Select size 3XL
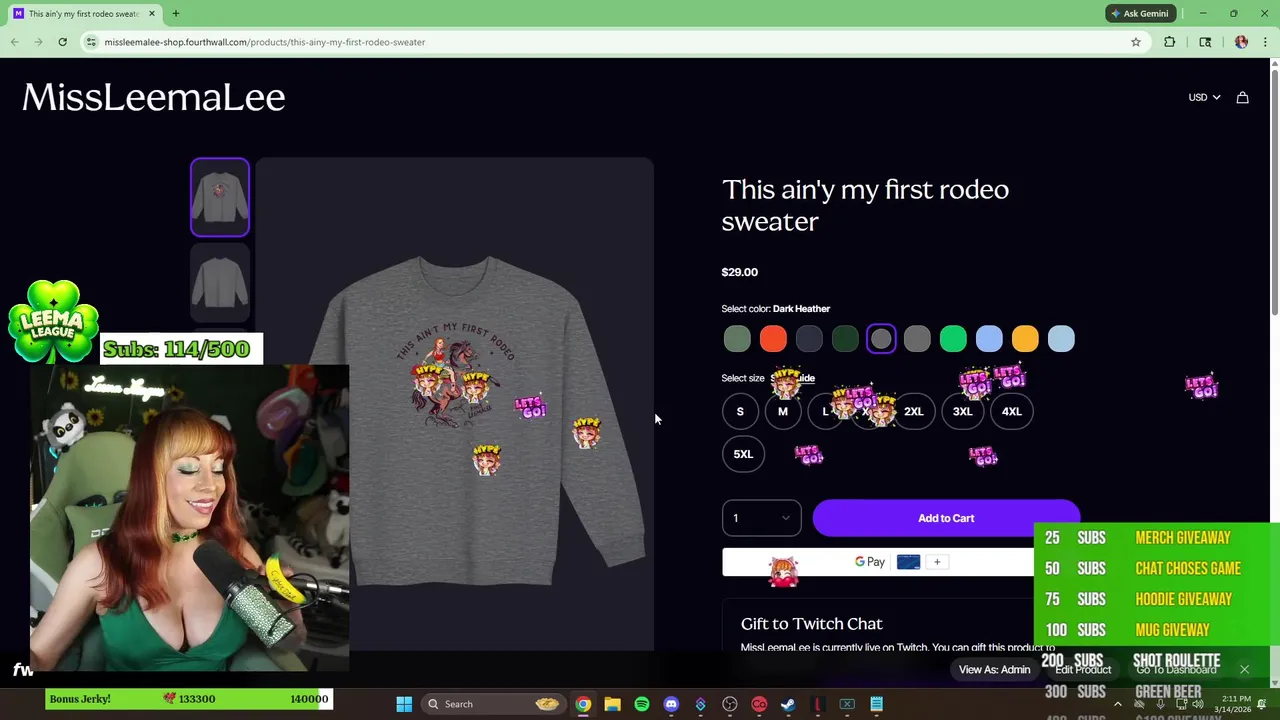Screen dimensions: 1280x720 962,411
